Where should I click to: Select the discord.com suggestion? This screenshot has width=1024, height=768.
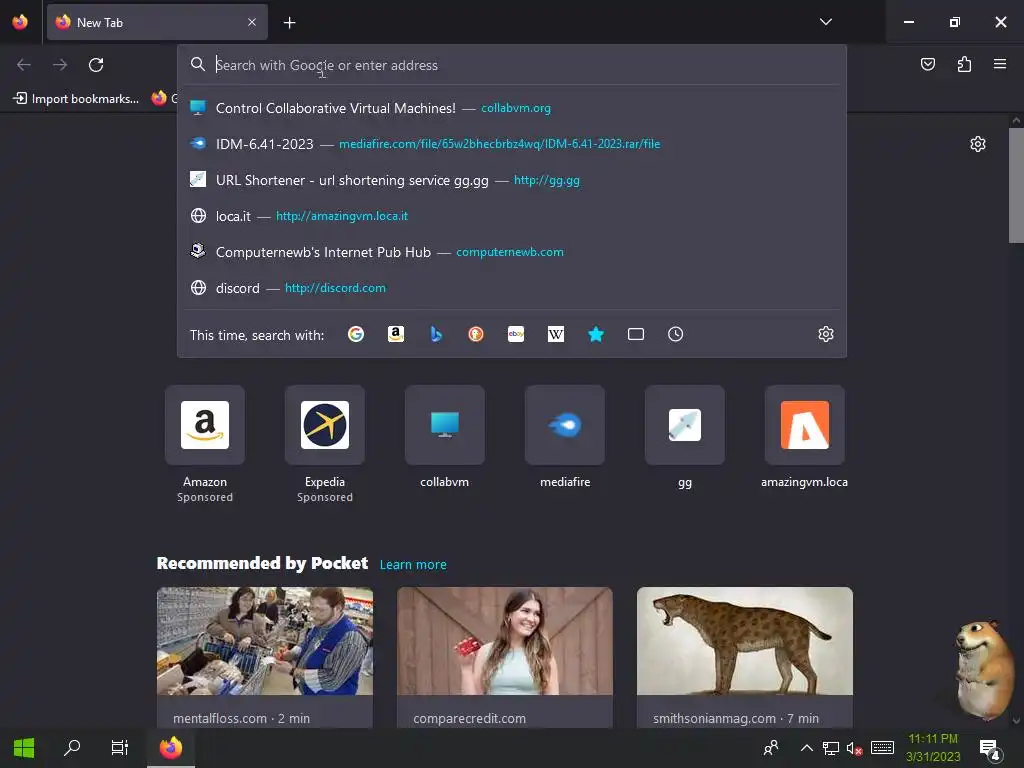(x=512, y=287)
